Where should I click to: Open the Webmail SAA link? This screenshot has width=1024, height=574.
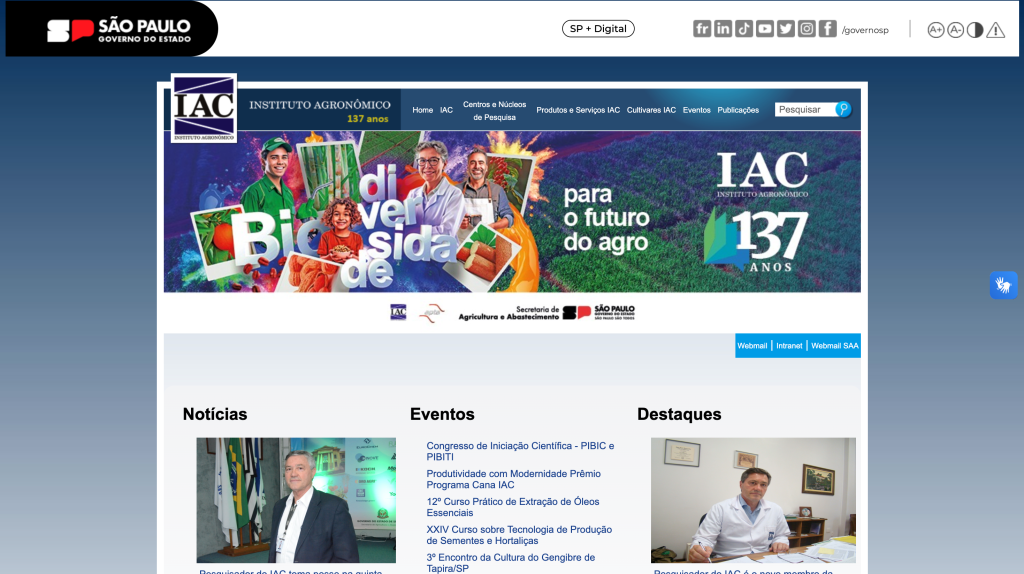[x=835, y=346]
